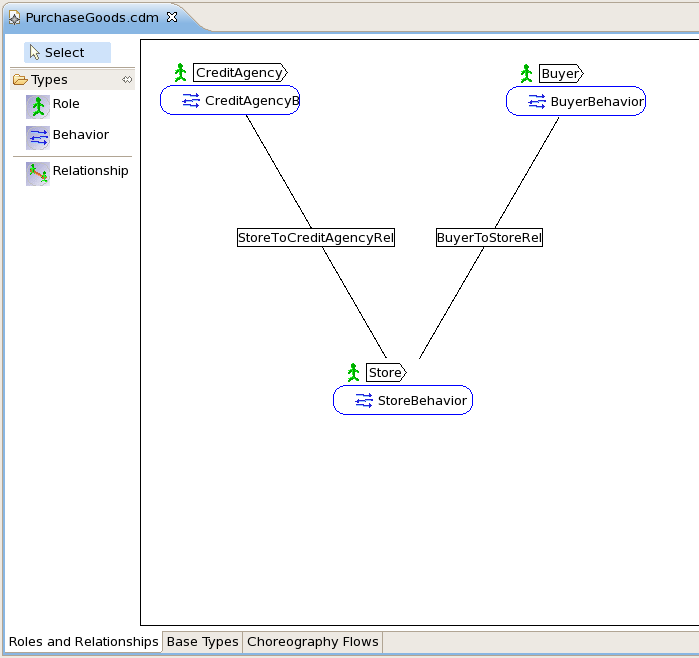Activate the PurchaseGoods.cdm editor tab

[92, 18]
